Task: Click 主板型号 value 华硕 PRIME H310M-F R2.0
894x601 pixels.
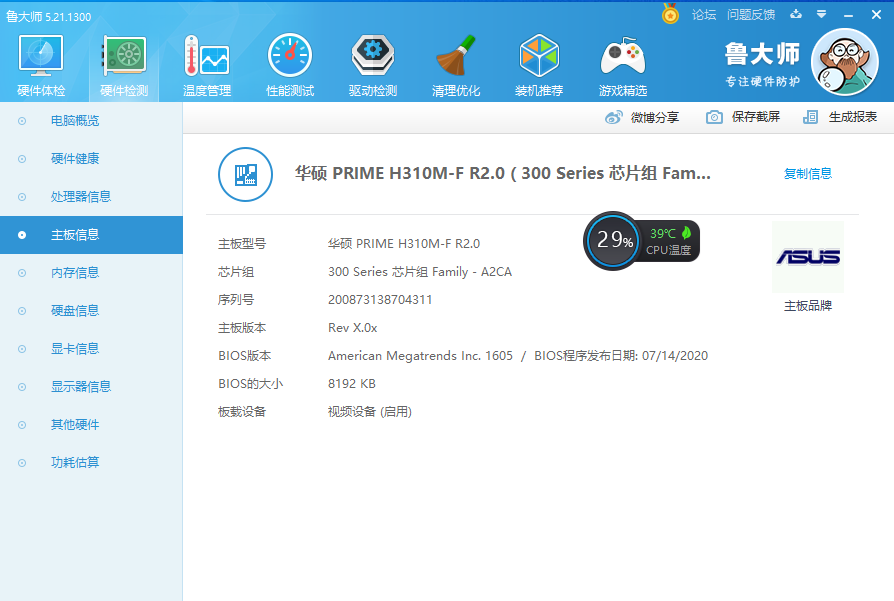Action: pyautogui.click(x=404, y=244)
